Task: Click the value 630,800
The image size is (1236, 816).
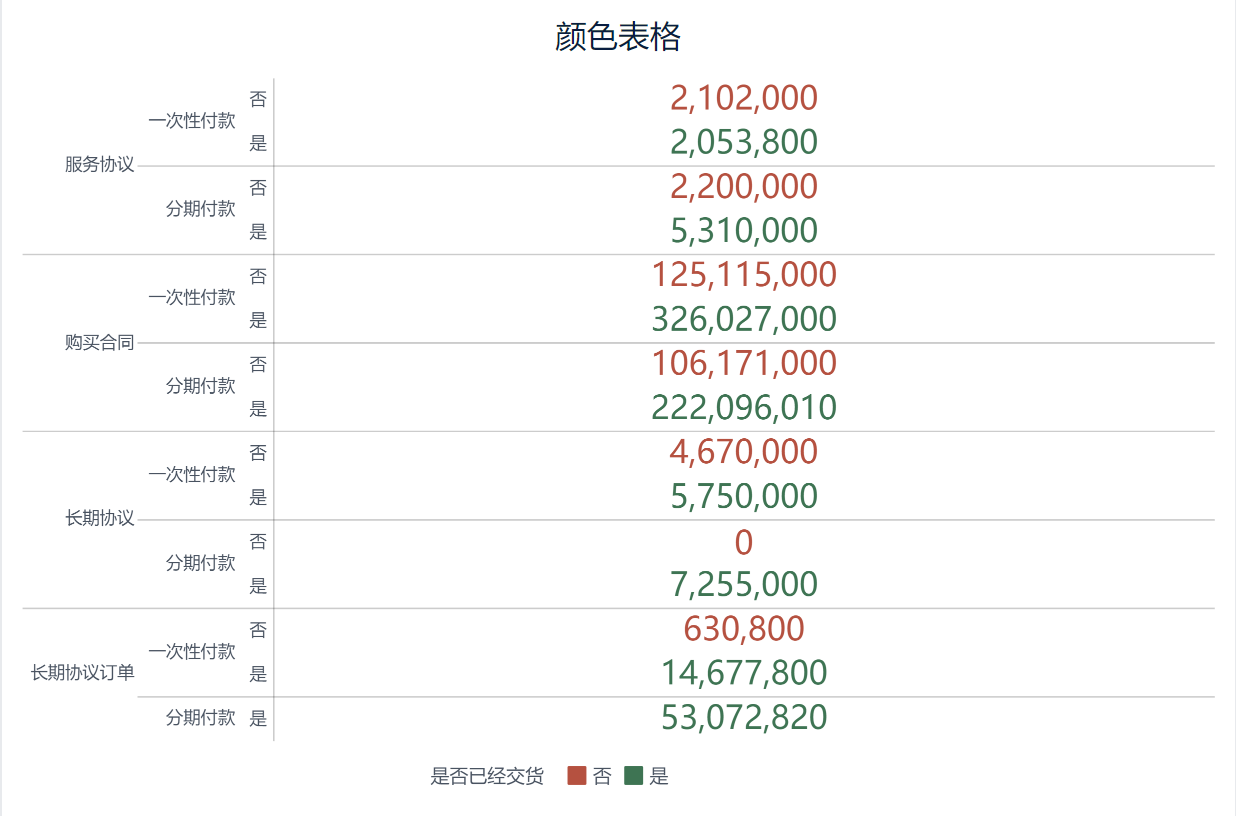Action: [744, 629]
